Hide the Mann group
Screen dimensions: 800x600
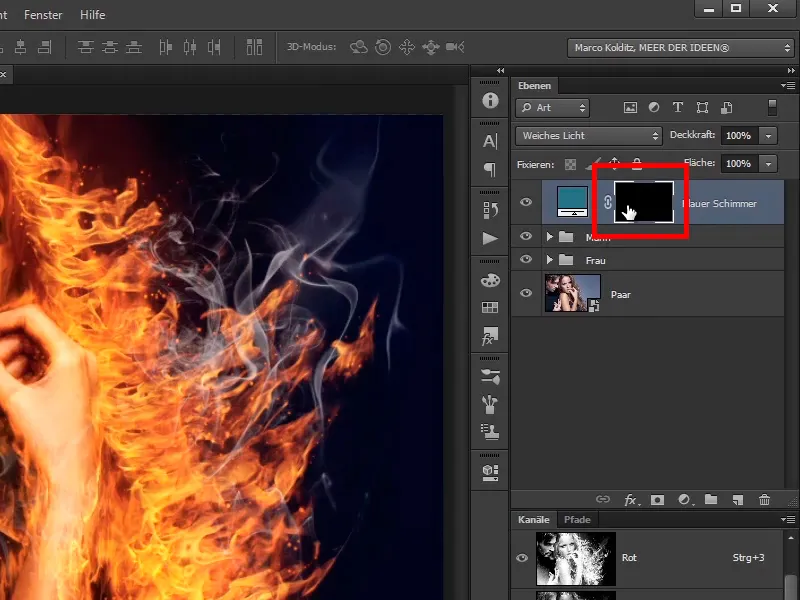point(526,236)
